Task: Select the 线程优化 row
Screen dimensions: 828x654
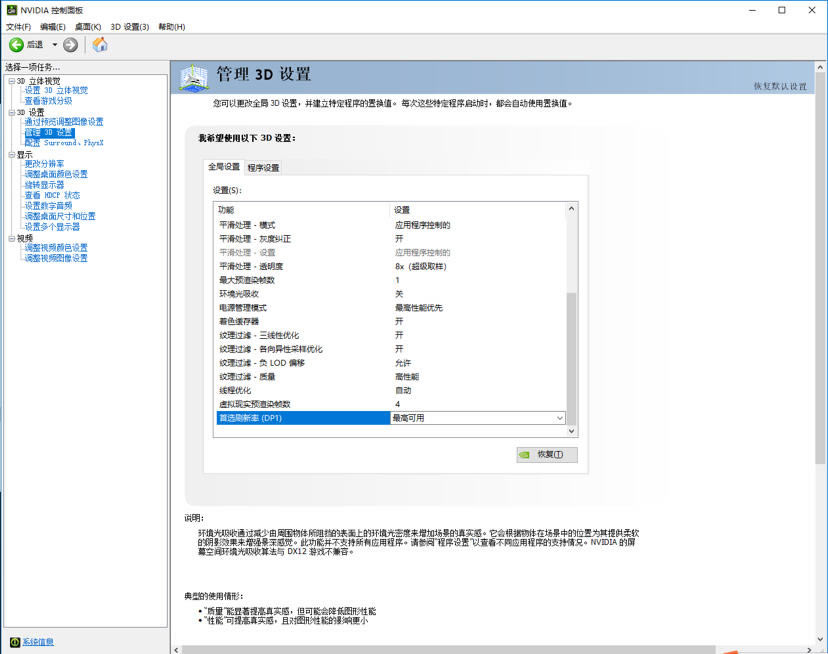Action: click(x=391, y=390)
